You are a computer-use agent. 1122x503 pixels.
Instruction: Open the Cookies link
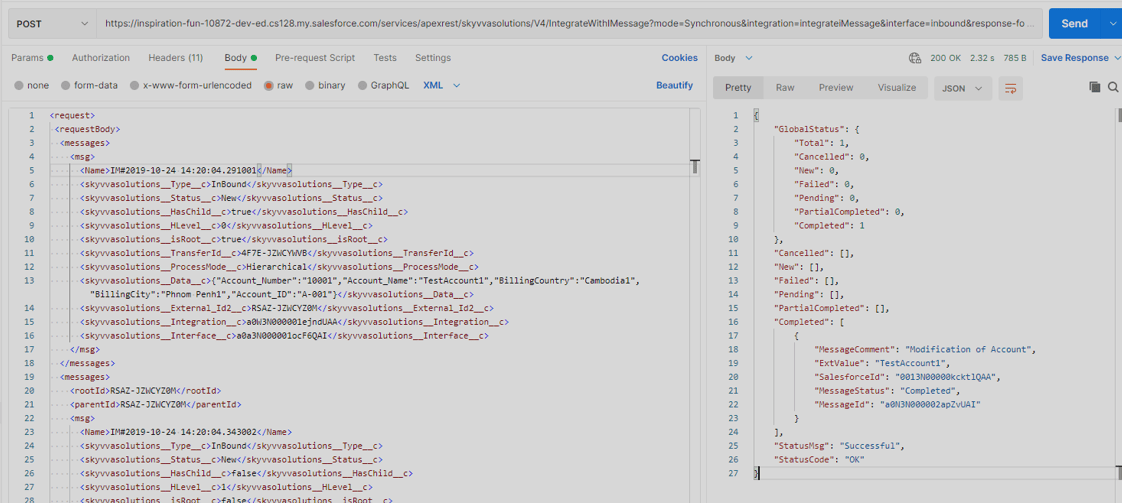click(x=679, y=58)
